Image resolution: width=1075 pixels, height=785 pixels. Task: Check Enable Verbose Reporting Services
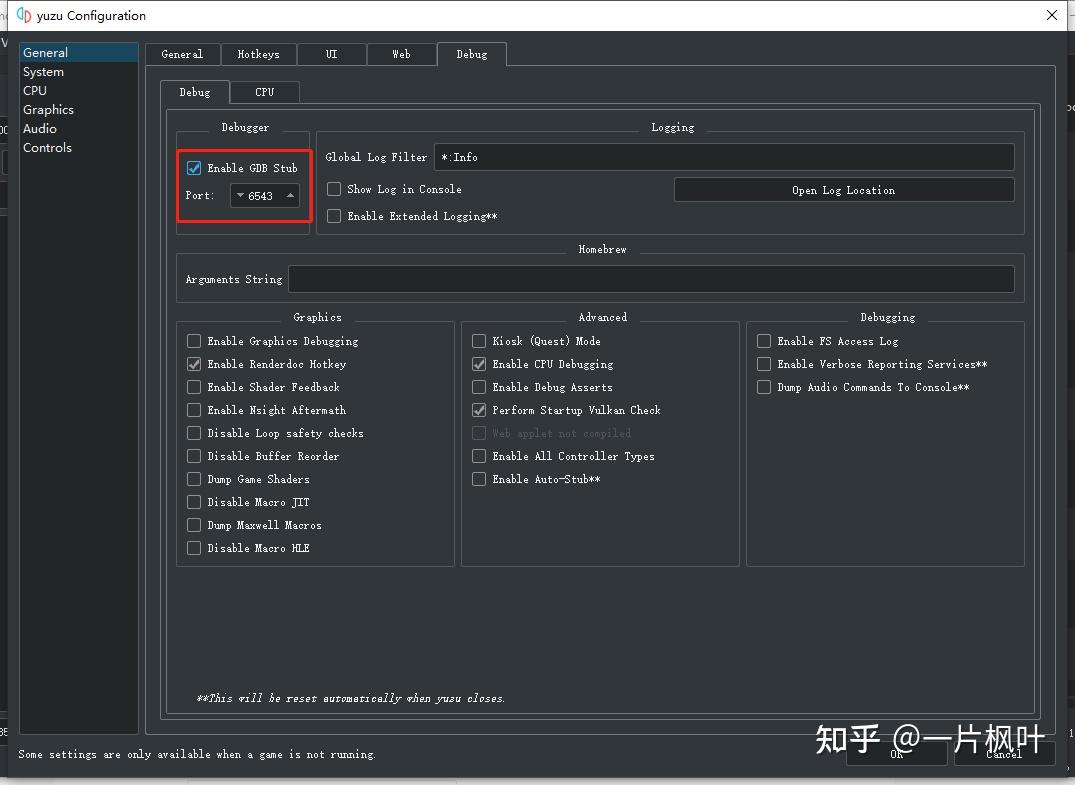764,364
